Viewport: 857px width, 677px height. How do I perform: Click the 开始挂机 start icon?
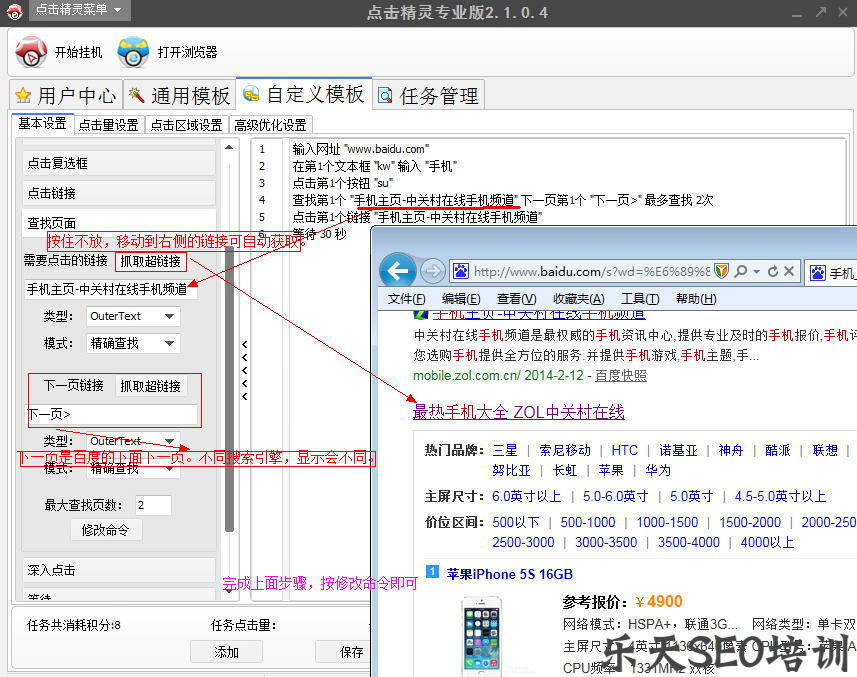pos(30,54)
